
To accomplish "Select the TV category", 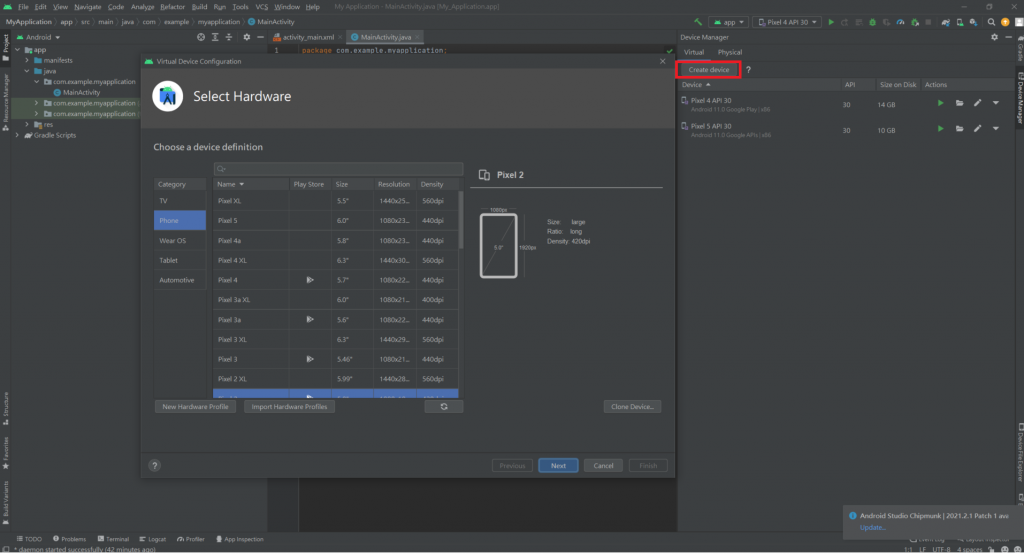I will [x=180, y=201].
